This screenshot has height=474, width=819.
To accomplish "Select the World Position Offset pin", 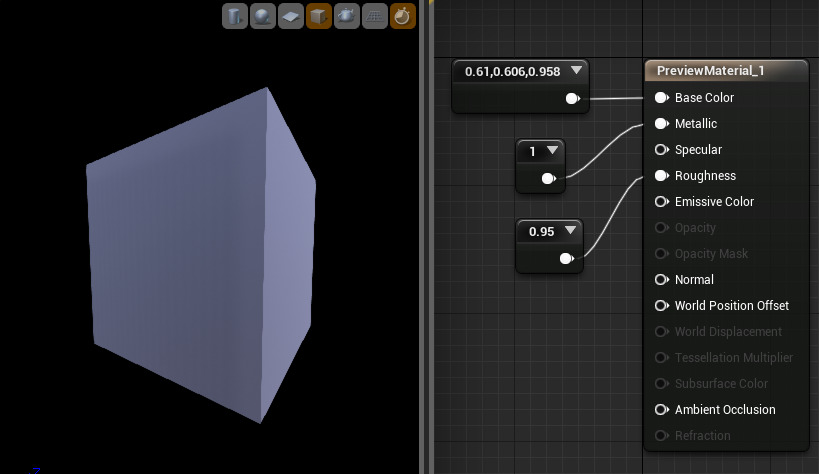I will click(661, 306).
